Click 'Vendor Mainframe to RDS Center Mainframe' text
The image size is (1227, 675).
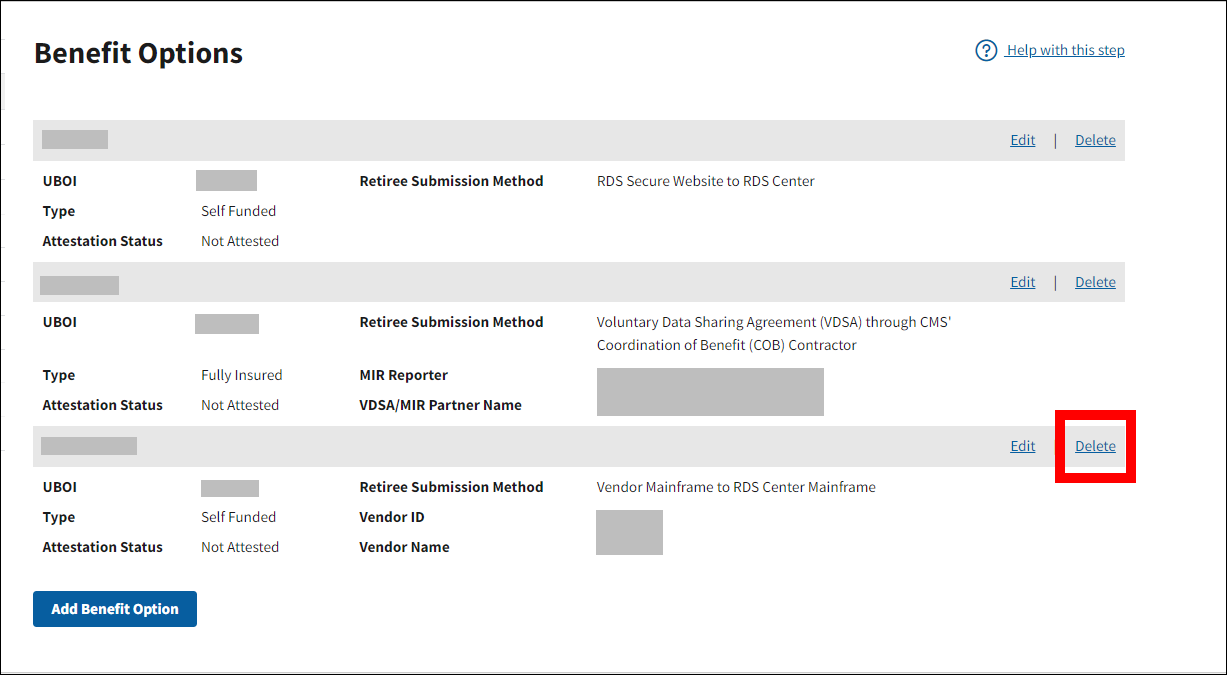pos(736,487)
